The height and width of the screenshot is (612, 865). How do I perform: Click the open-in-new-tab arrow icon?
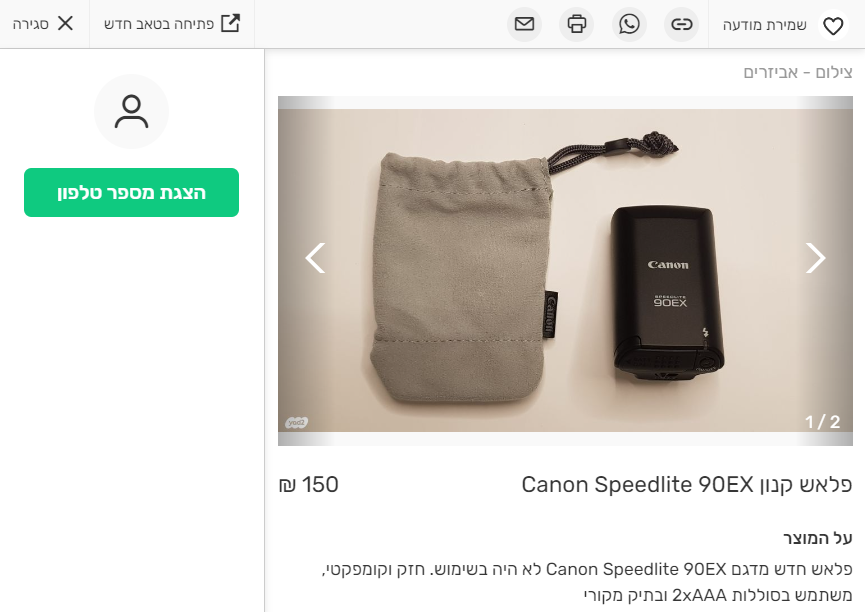click(230, 23)
